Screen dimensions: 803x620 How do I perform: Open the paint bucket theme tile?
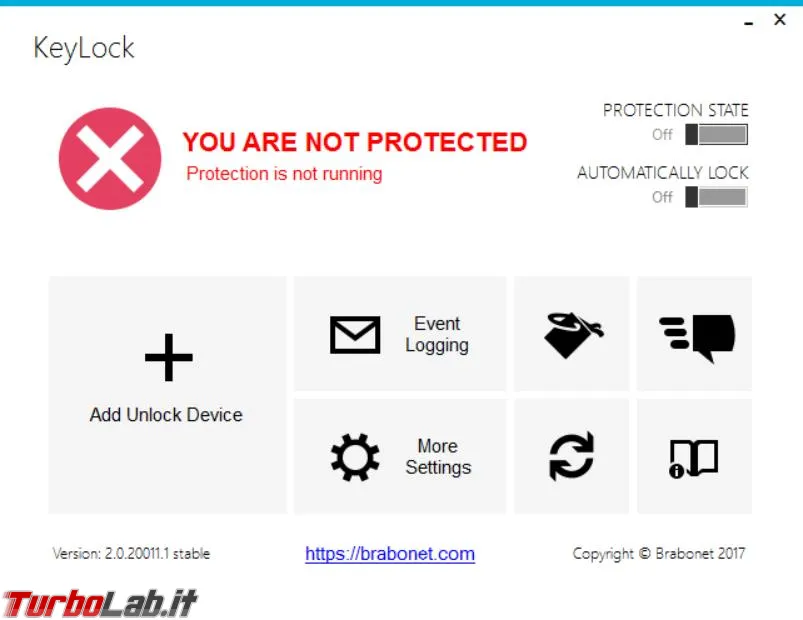tap(572, 334)
